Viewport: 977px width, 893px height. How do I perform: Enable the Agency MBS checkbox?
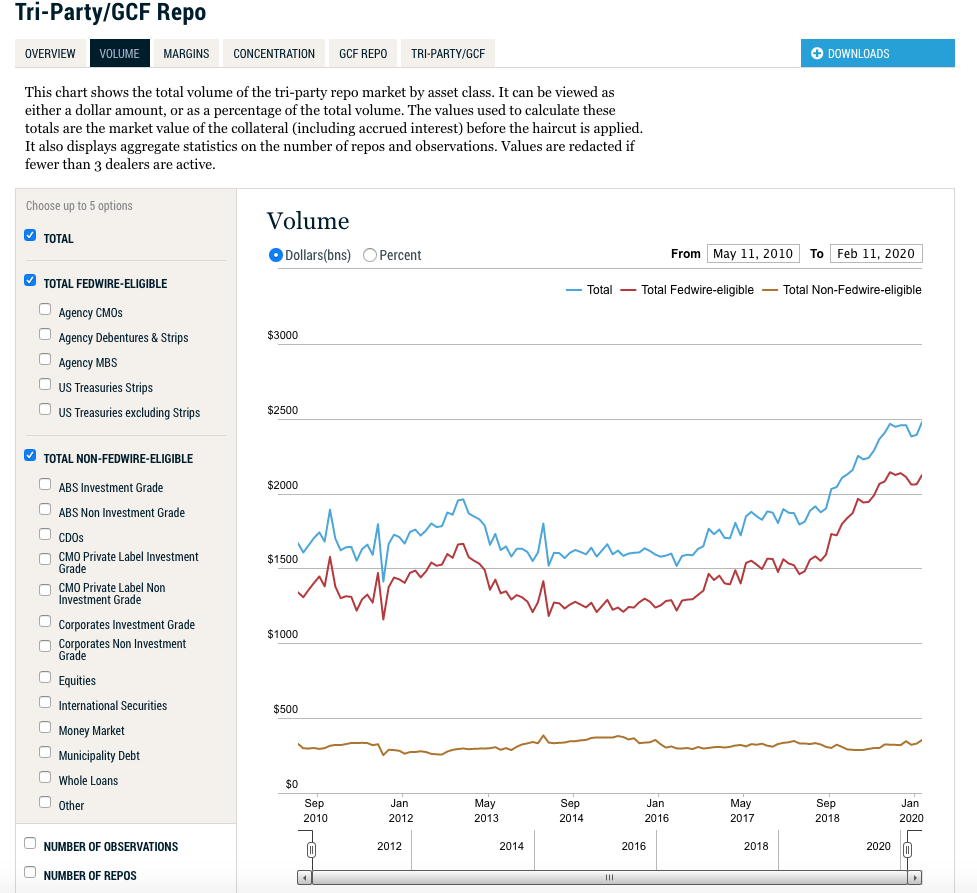(45, 360)
